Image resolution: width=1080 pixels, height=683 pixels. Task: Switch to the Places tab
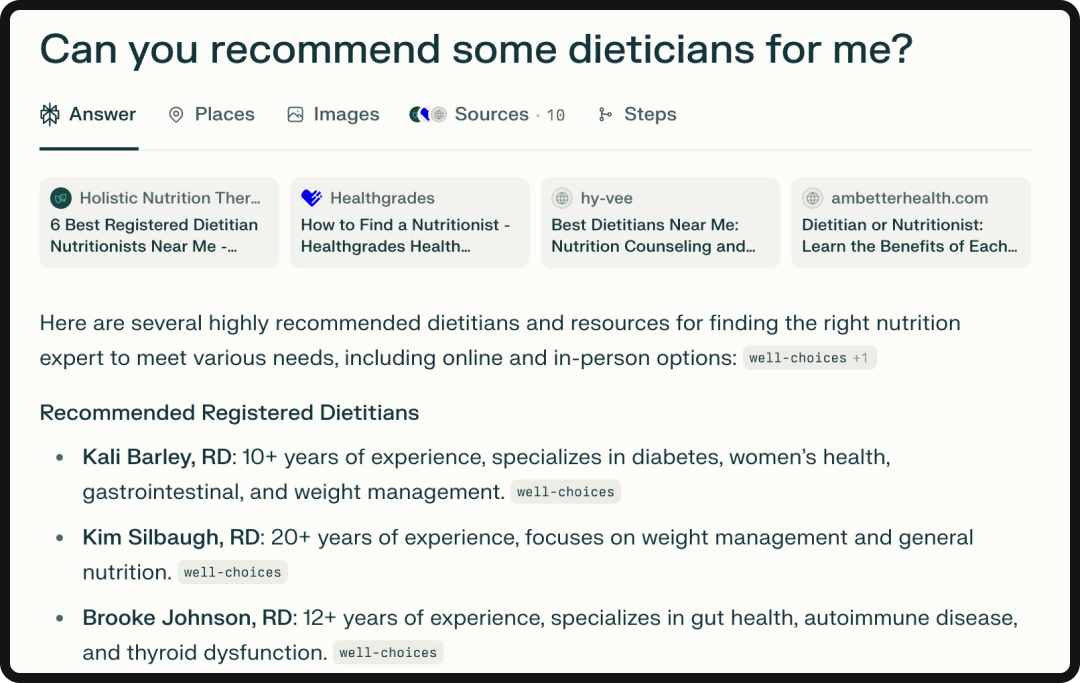coord(223,114)
